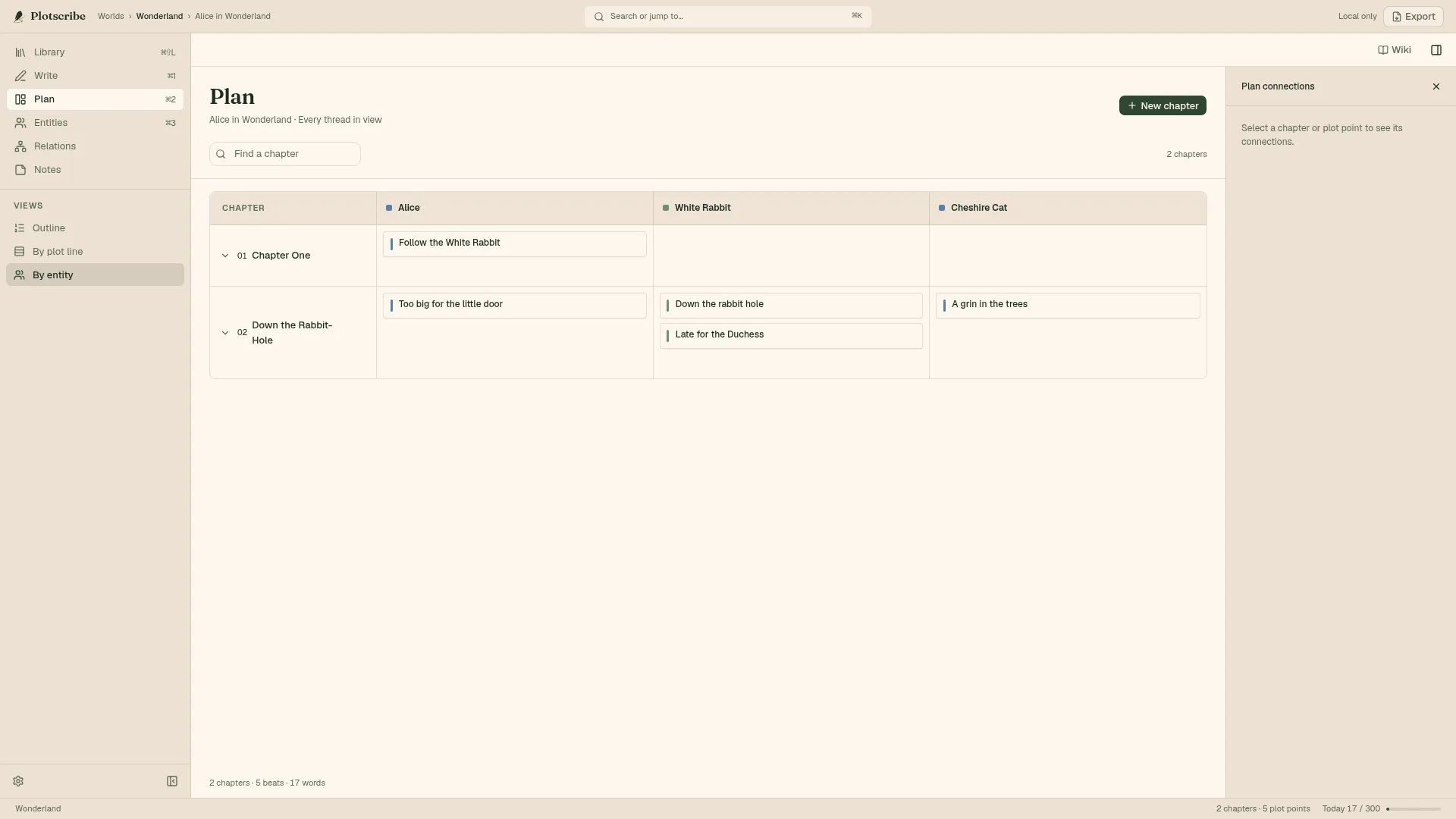Click the Export document icon
This screenshot has width=1456, height=819.
(x=1397, y=17)
